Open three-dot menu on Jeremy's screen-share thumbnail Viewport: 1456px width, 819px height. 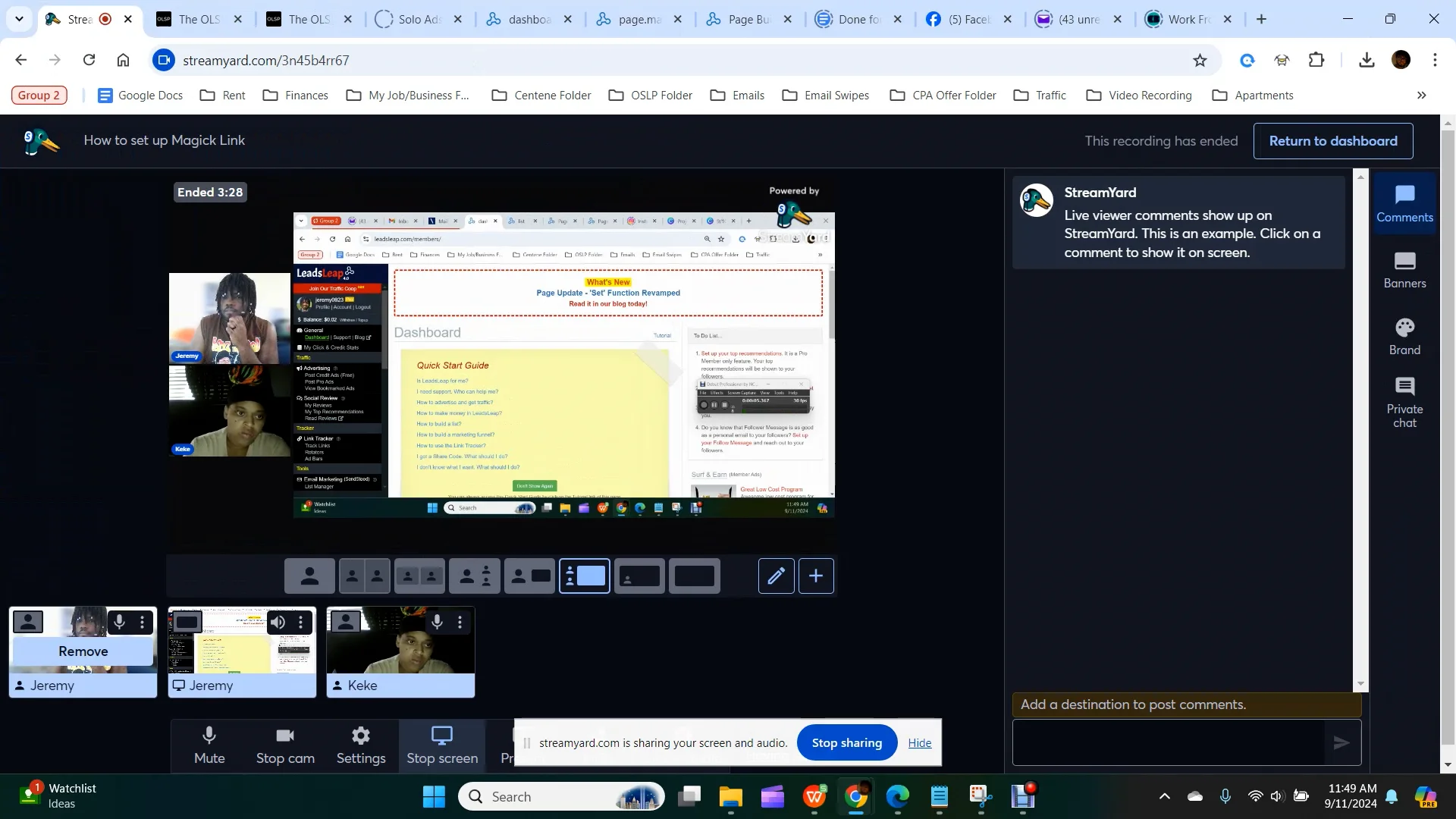300,623
